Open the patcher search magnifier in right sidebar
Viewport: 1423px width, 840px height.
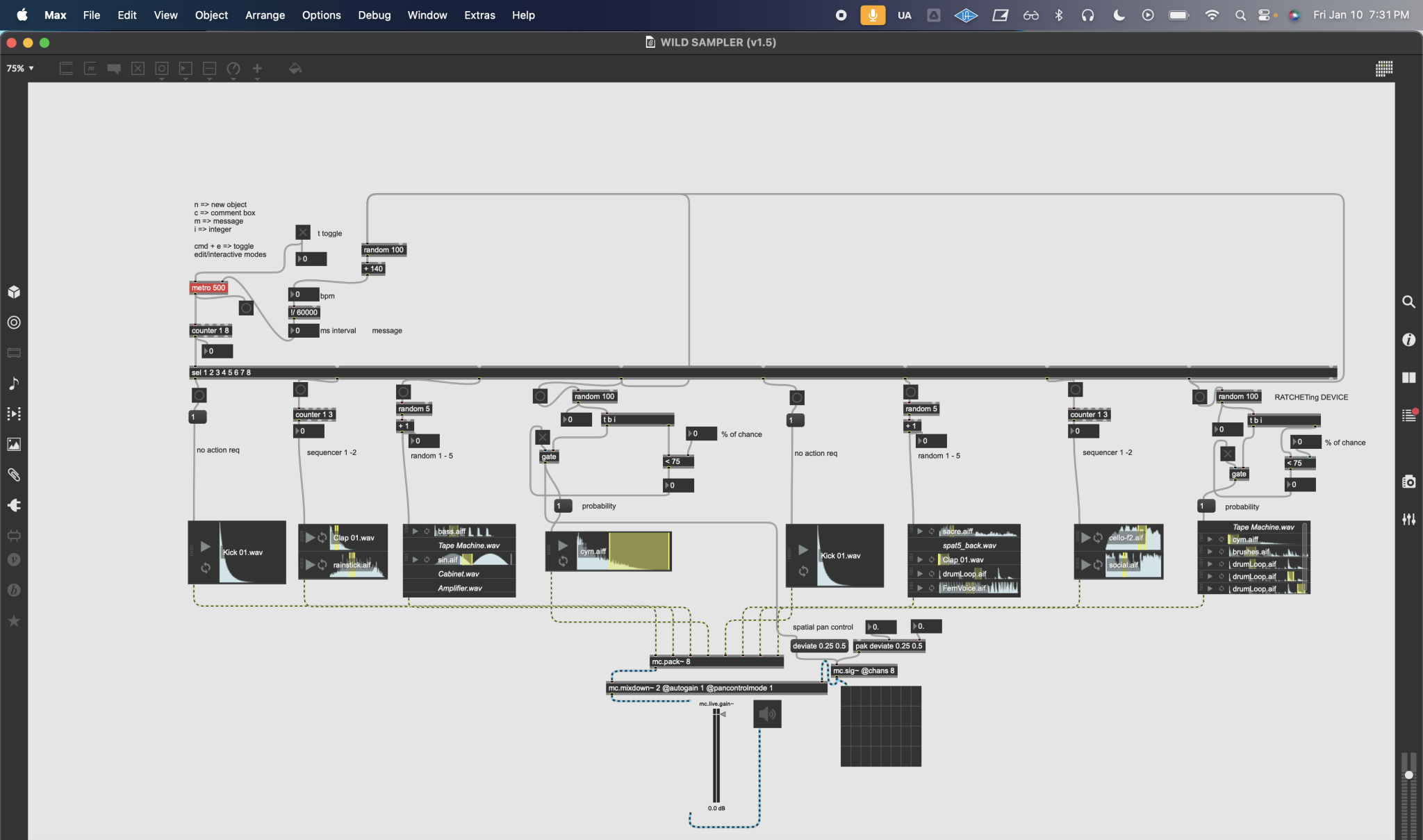(x=1408, y=302)
